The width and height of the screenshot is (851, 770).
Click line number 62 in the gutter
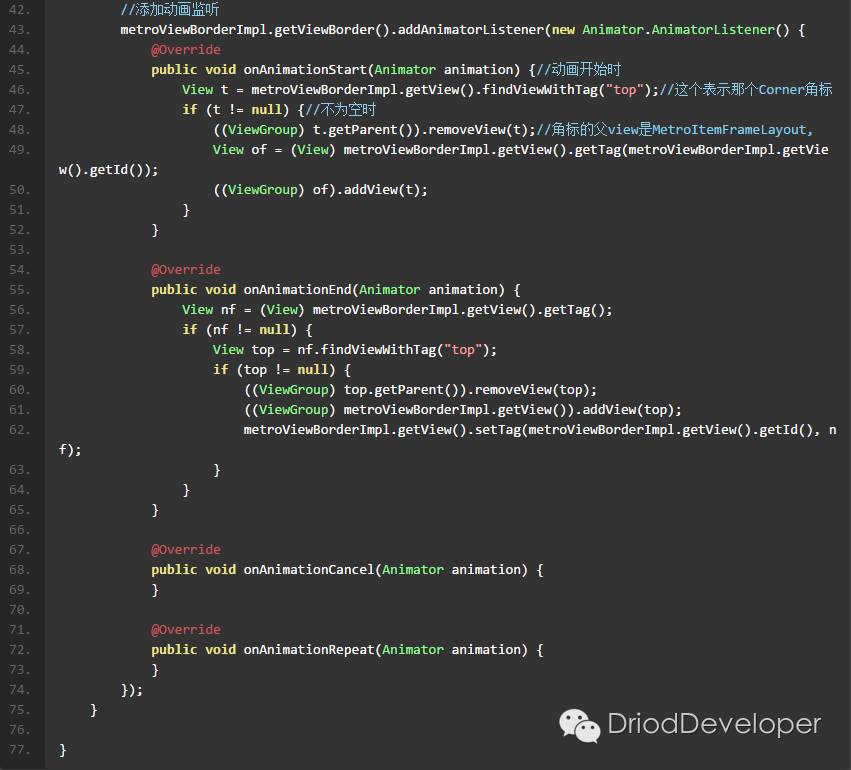20,430
